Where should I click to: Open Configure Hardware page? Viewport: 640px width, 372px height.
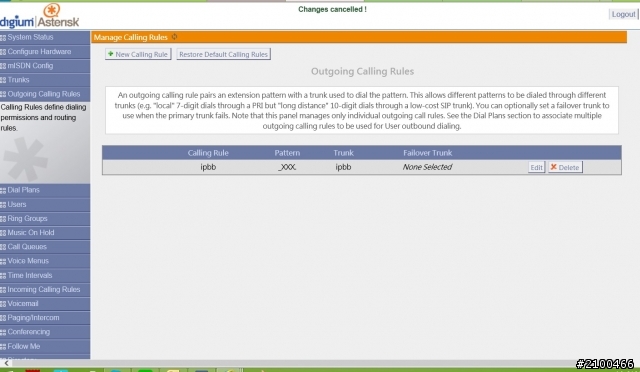(x=45, y=51)
